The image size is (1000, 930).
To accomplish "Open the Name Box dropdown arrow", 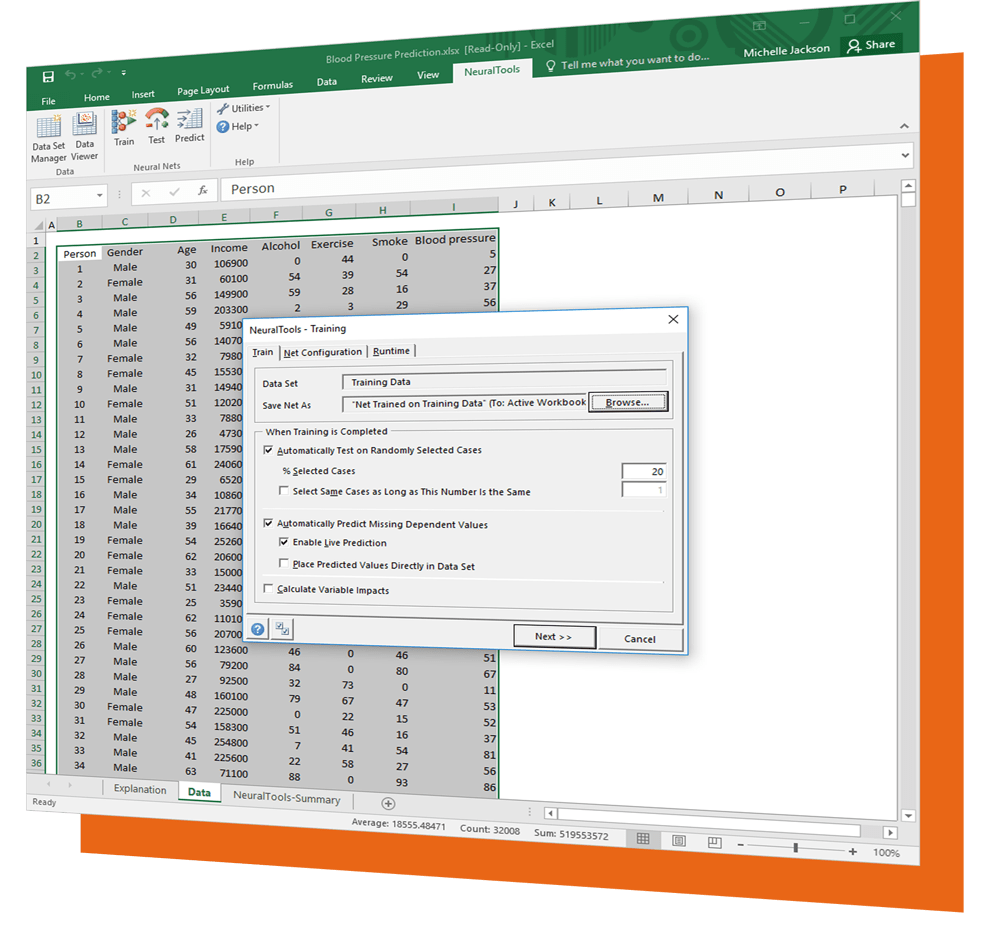I will [100, 198].
